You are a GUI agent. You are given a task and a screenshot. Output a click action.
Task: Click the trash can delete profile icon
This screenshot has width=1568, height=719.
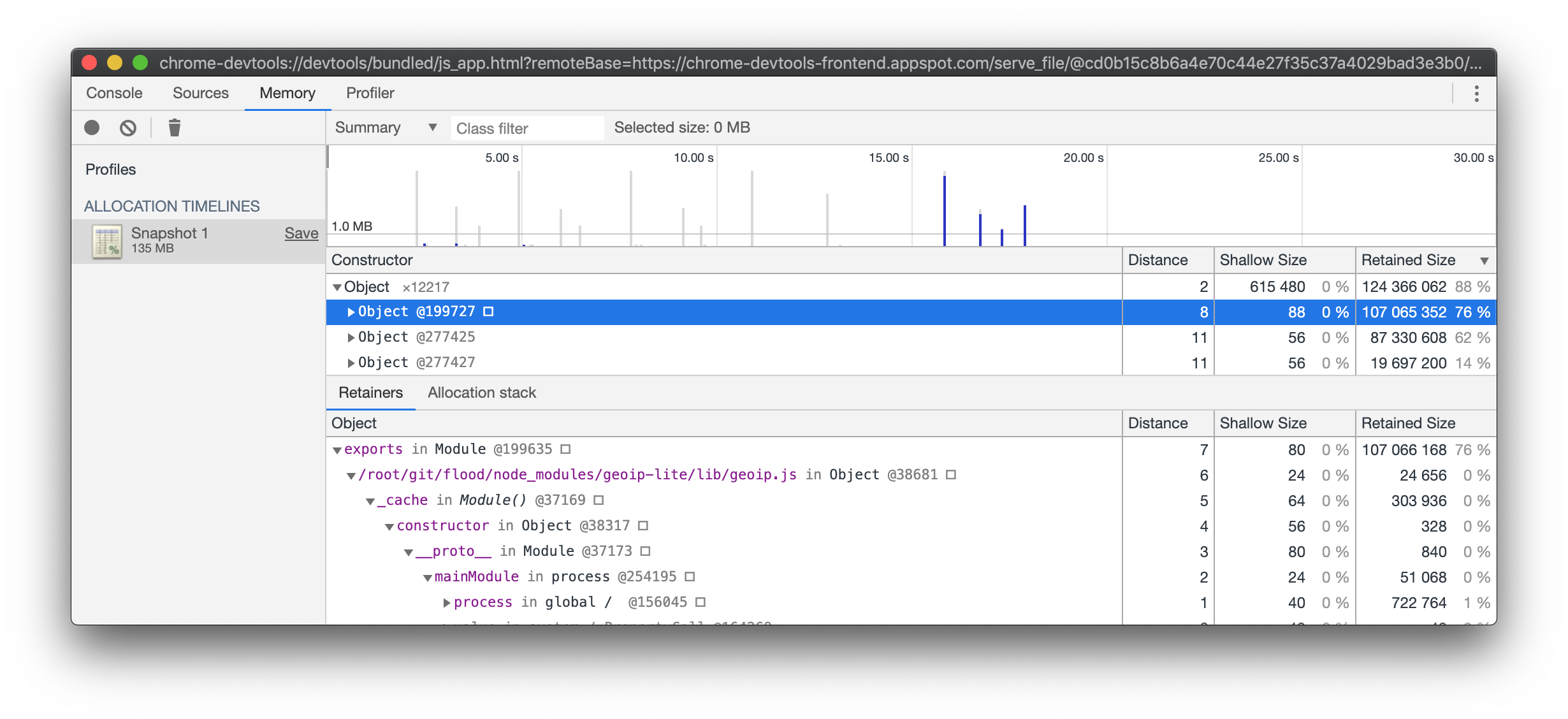(x=175, y=128)
